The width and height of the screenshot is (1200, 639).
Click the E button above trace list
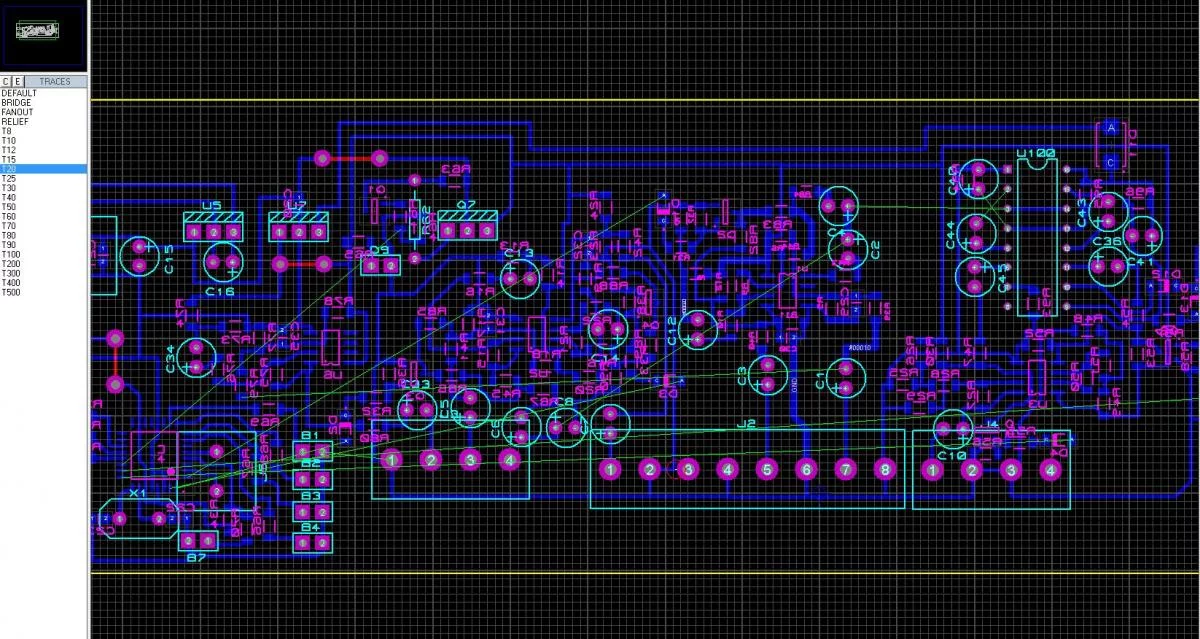pyautogui.click(x=17, y=81)
